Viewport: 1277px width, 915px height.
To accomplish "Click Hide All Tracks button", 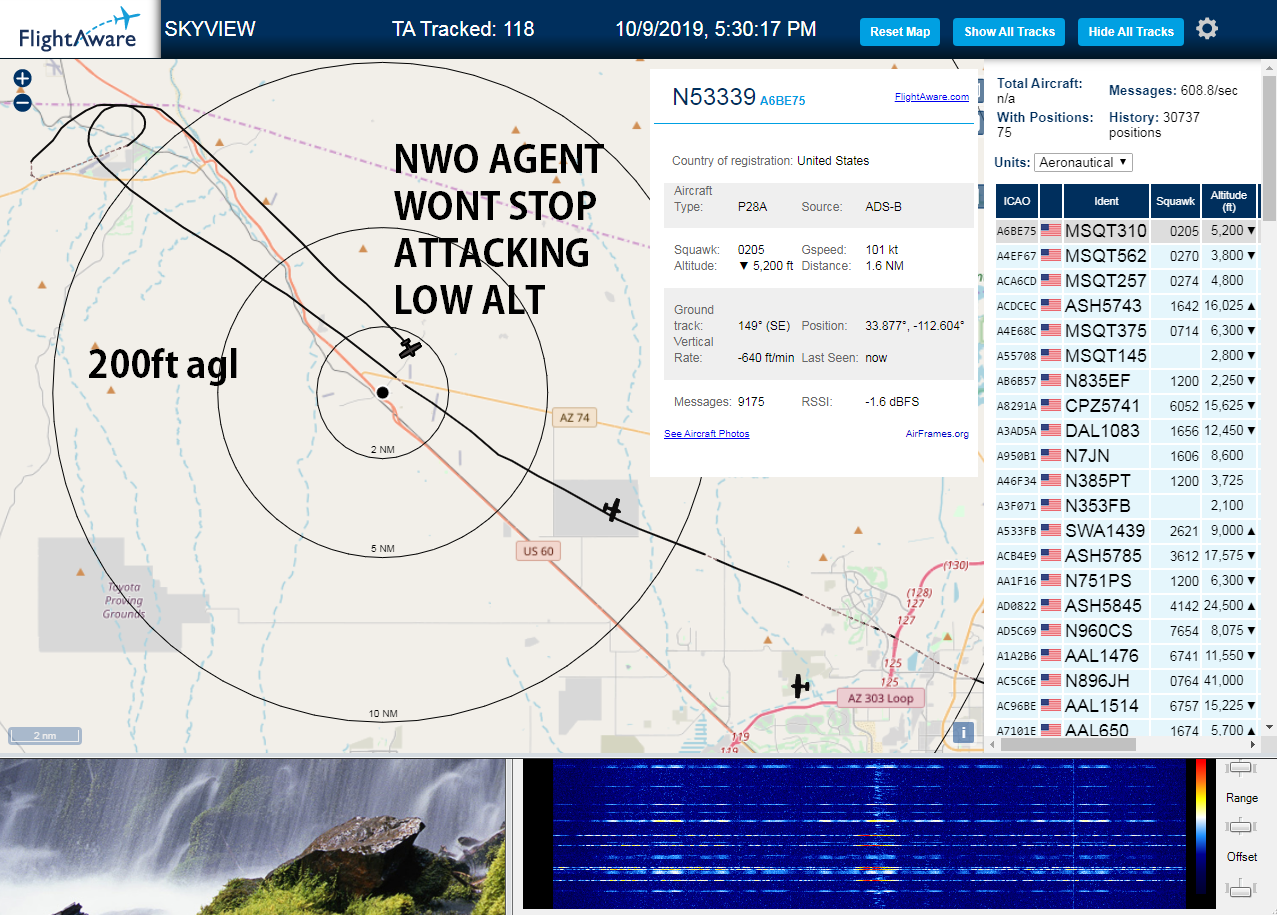I will pos(1131,32).
